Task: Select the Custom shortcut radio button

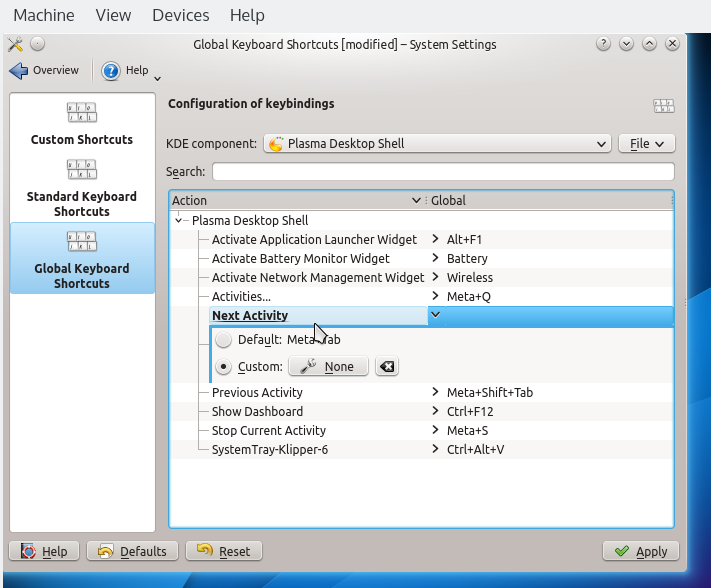Action: coord(223,367)
